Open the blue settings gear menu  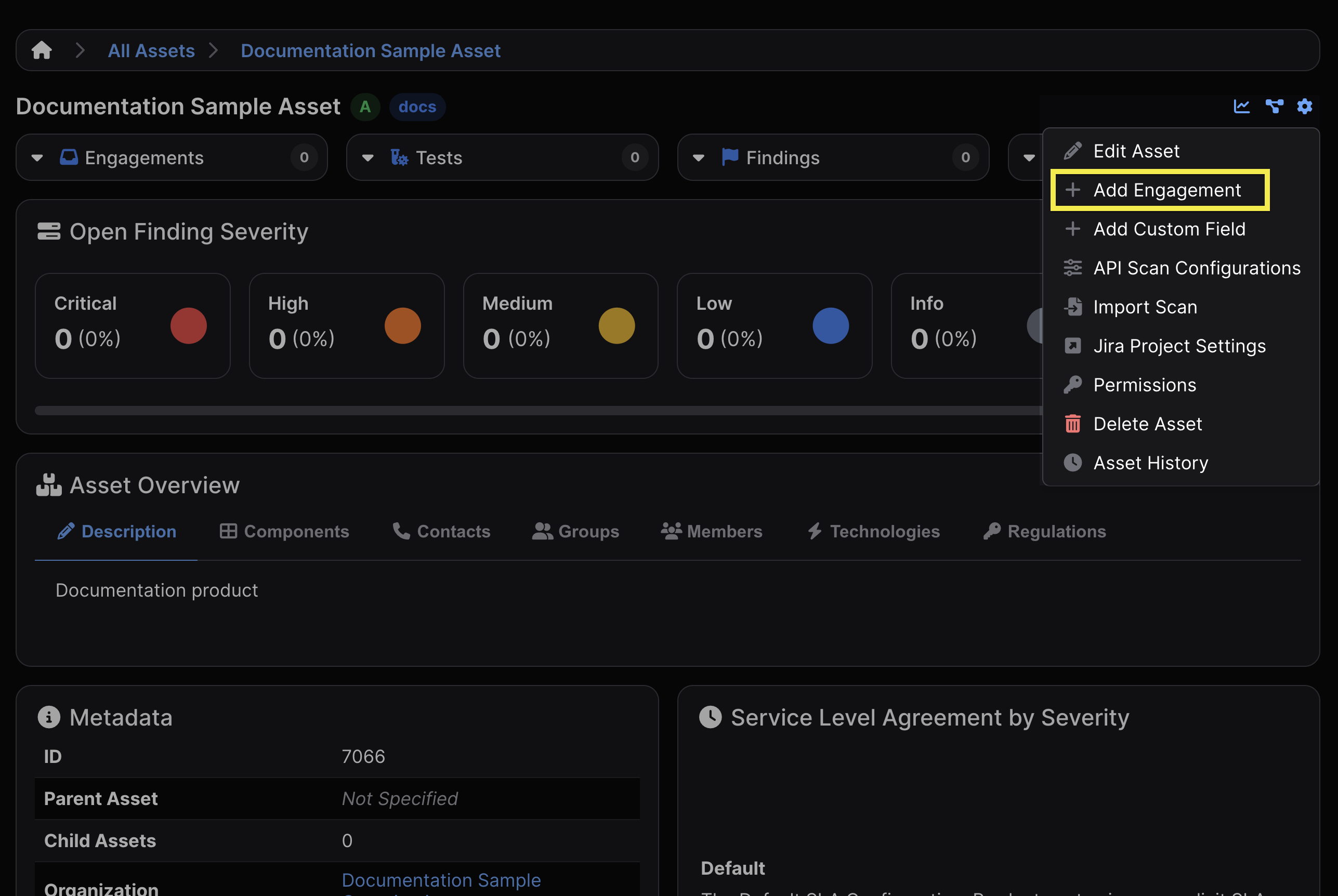tap(1305, 107)
